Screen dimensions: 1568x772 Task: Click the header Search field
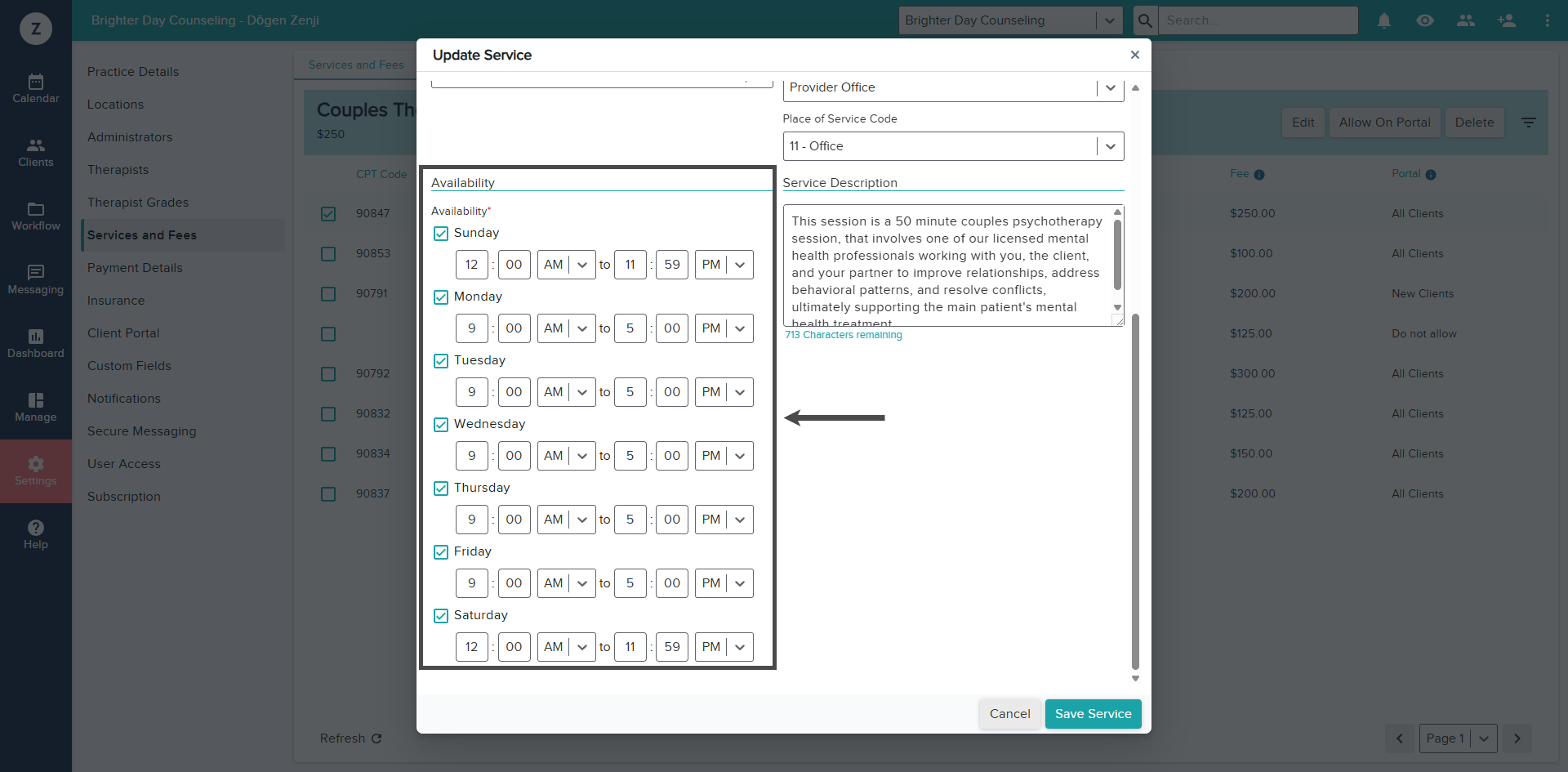point(1258,20)
